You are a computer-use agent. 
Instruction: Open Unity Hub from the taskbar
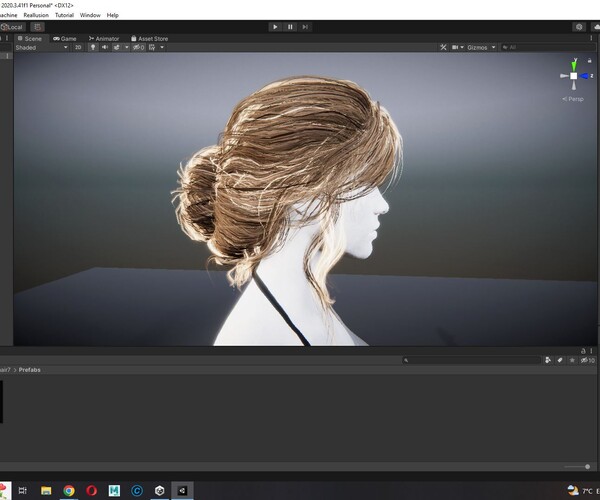tap(160, 490)
